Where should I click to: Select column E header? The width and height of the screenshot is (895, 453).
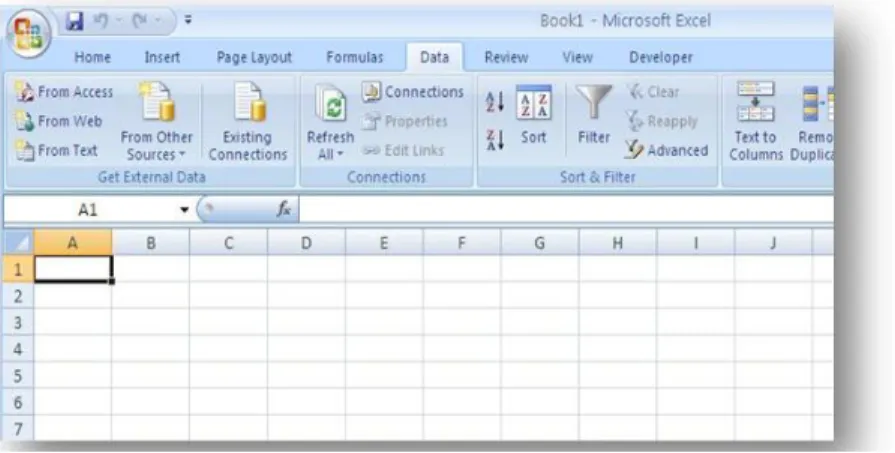pos(384,243)
